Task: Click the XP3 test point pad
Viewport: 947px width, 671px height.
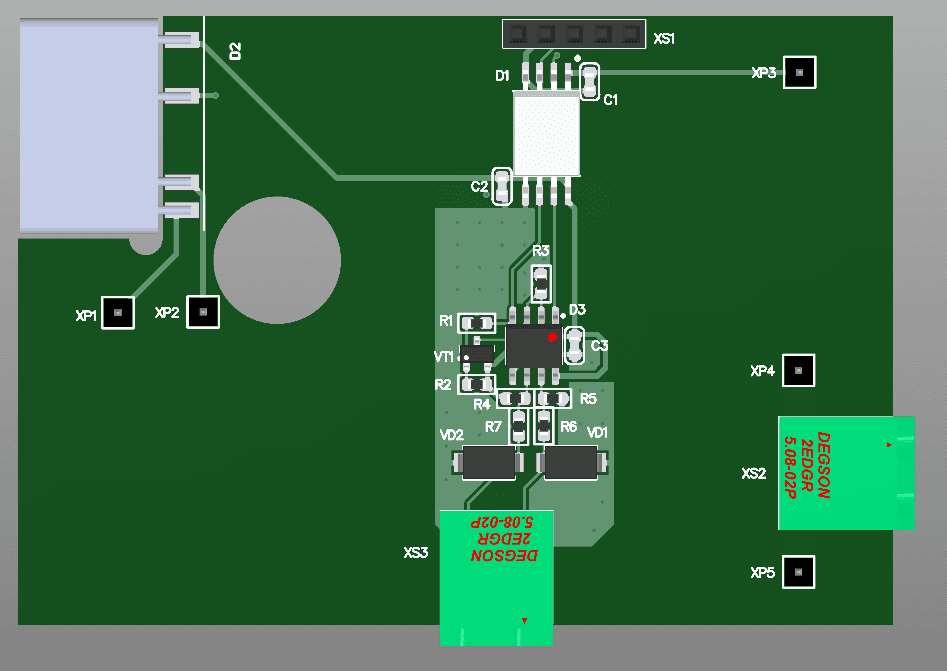Action: (800, 72)
